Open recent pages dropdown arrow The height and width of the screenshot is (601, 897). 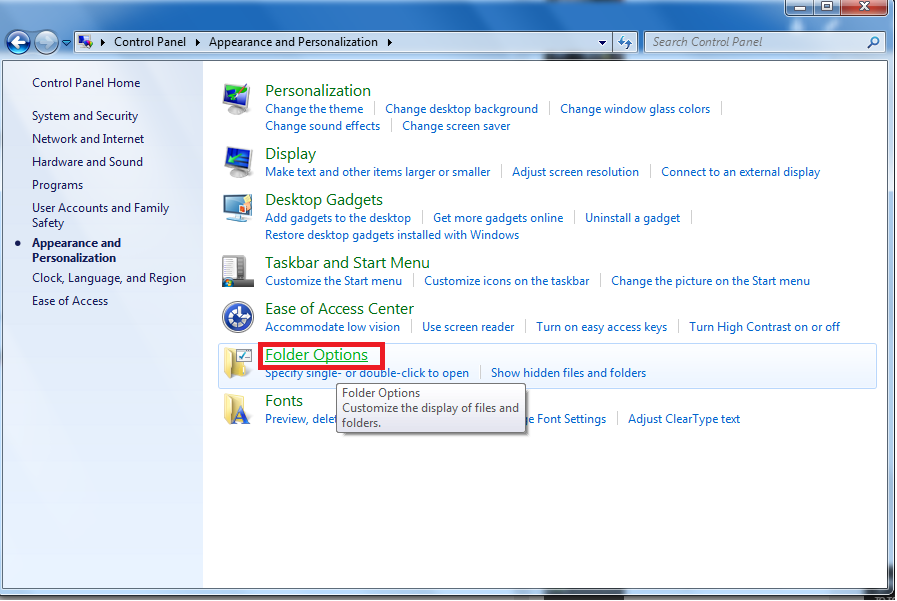(x=66, y=43)
